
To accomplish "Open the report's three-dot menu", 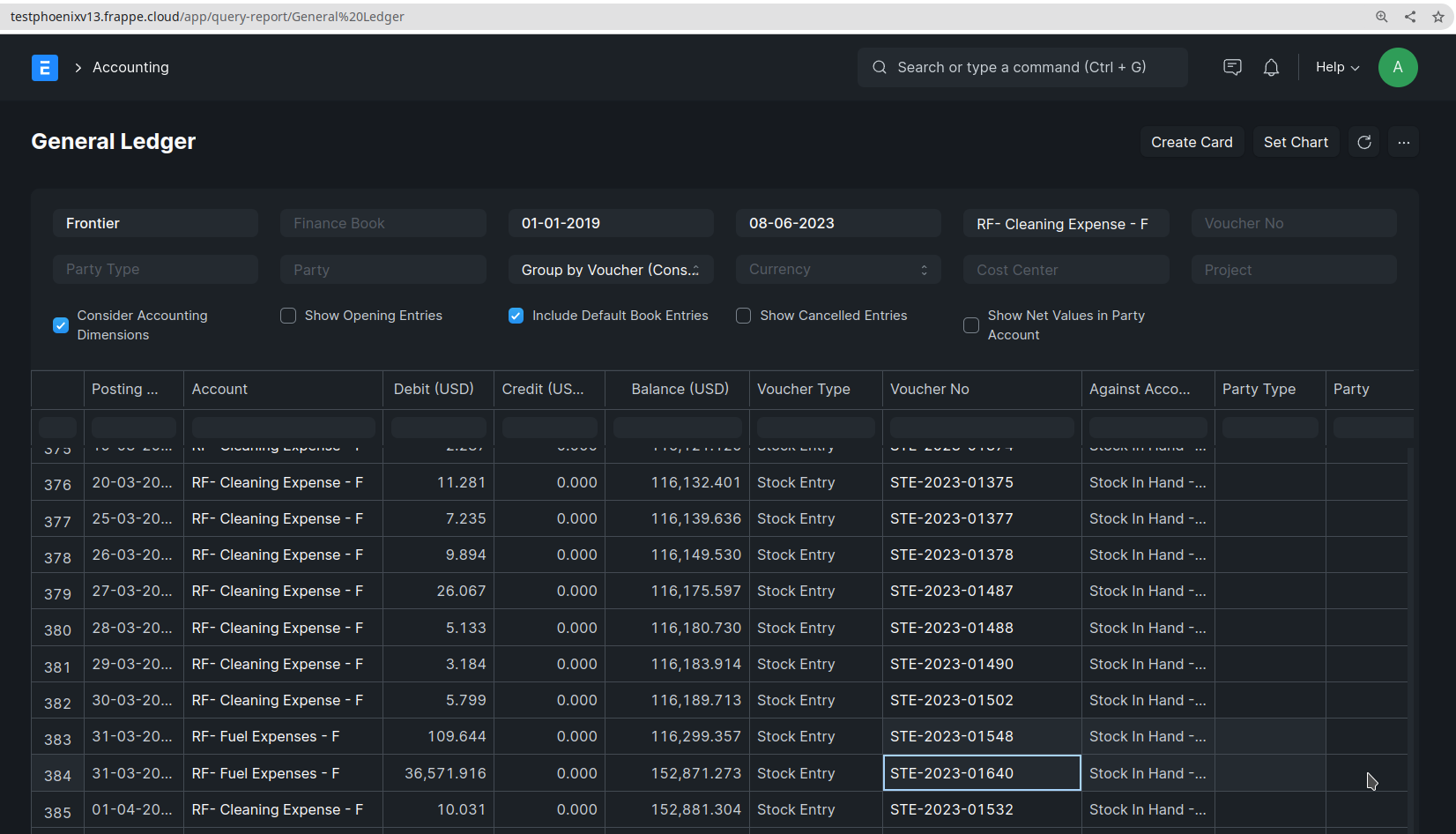I will pyautogui.click(x=1403, y=141).
